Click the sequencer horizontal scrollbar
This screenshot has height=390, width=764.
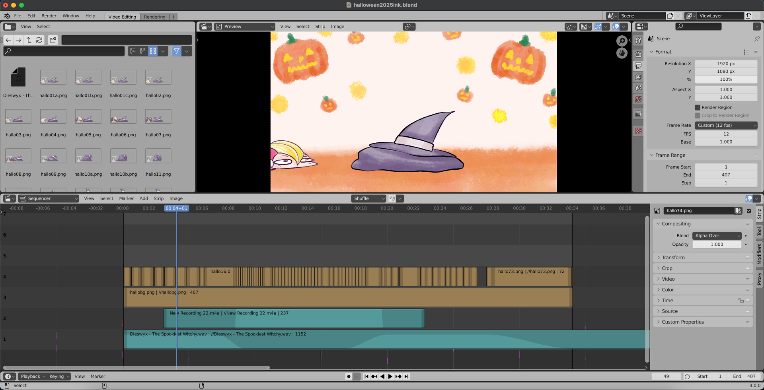tap(135, 368)
